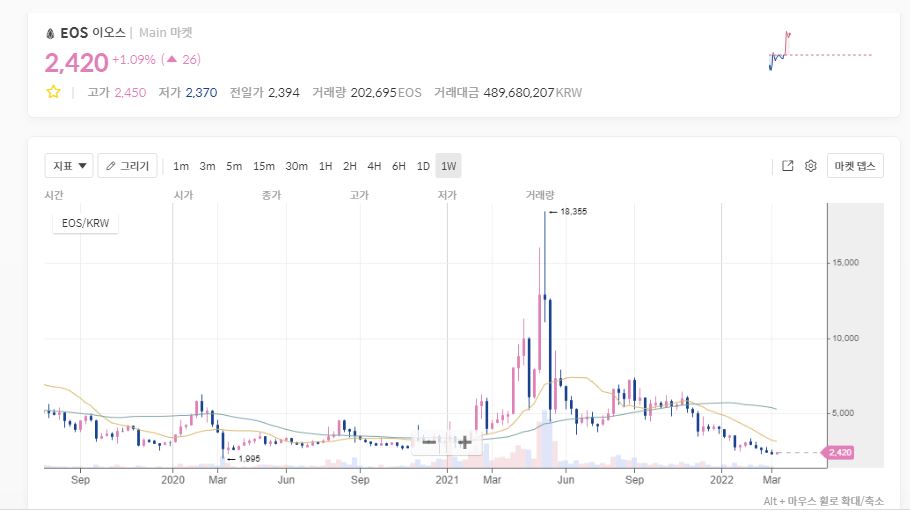The width and height of the screenshot is (910, 513).
Task: Switch chart to 2H interval
Action: tap(350, 166)
